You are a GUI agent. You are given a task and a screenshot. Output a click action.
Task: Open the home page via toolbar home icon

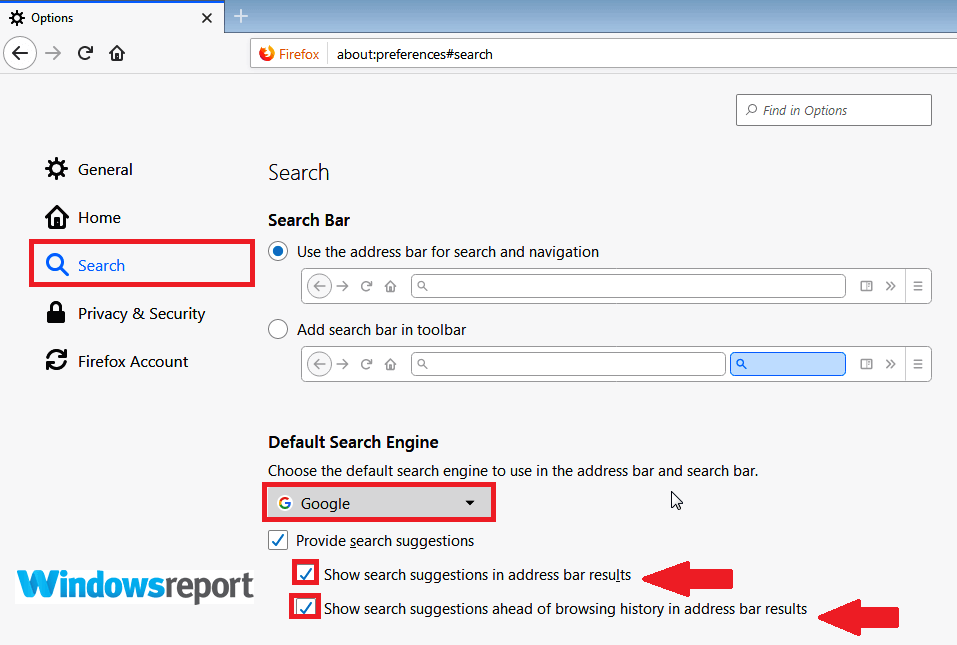(x=117, y=54)
